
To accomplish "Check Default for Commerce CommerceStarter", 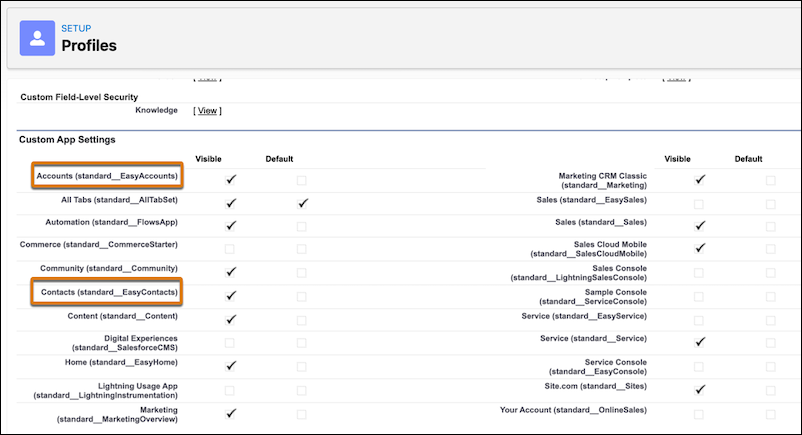I will pyautogui.click(x=302, y=249).
